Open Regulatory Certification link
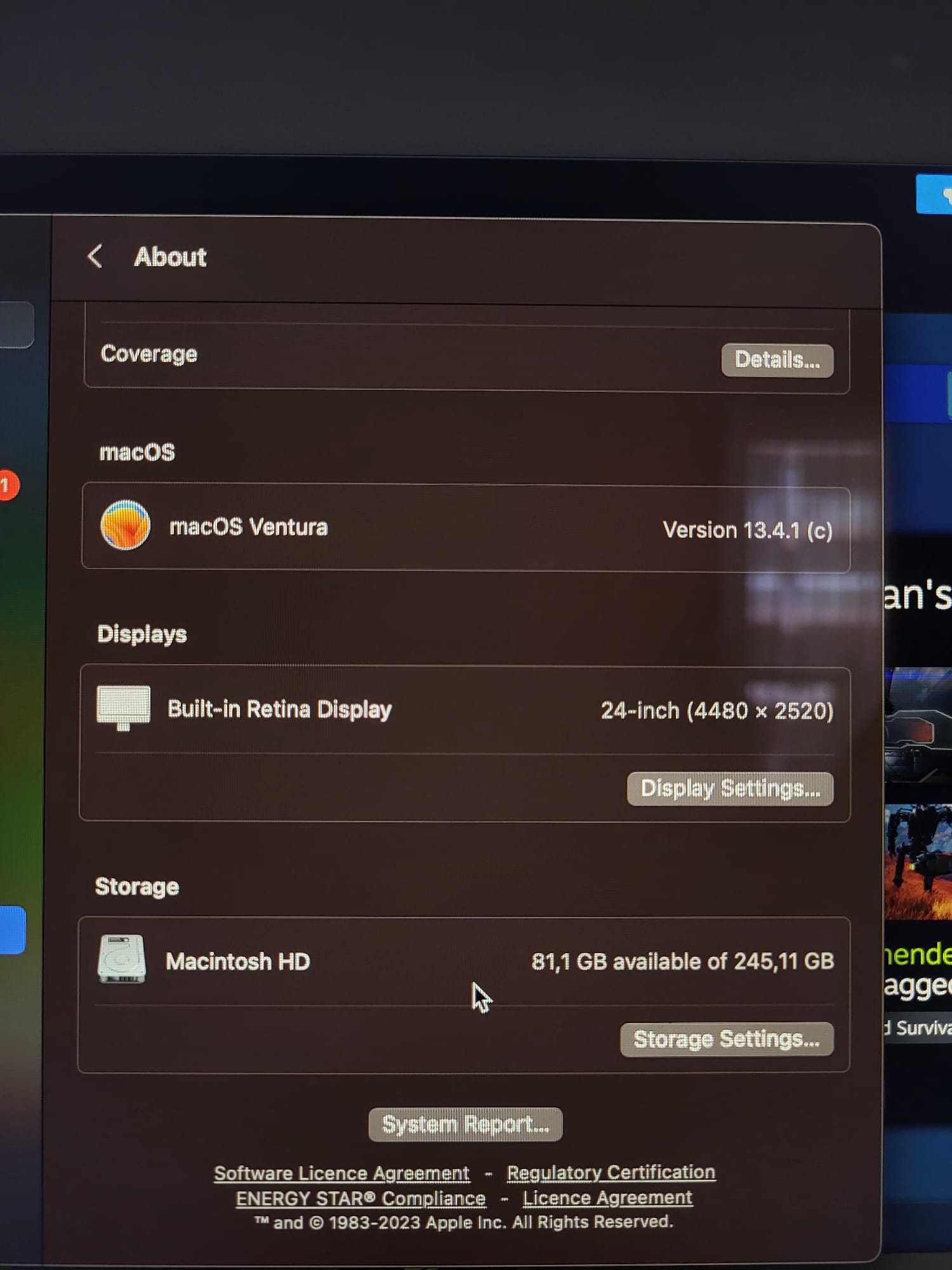This screenshot has height=1270, width=952. [x=611, y=1172]
